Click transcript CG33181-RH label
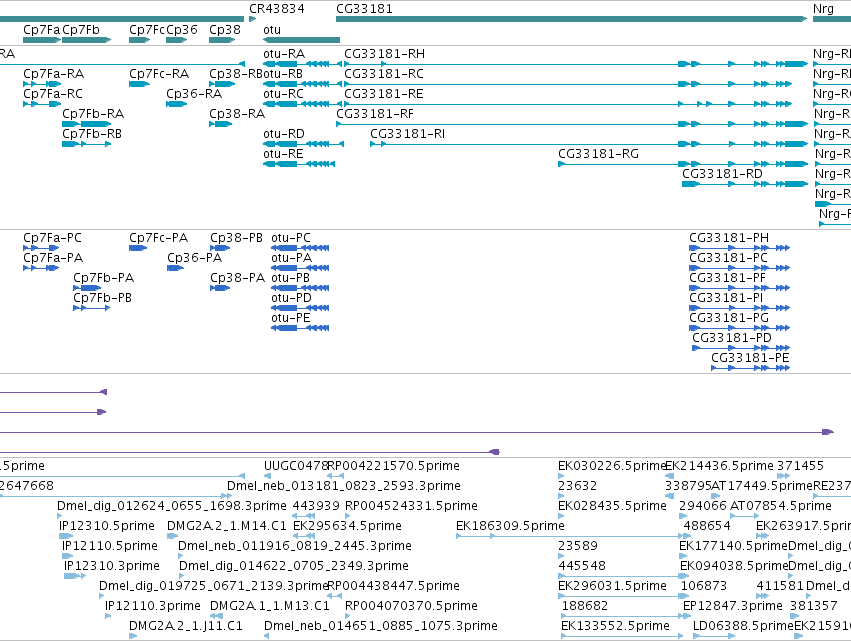 pos(384,54)
